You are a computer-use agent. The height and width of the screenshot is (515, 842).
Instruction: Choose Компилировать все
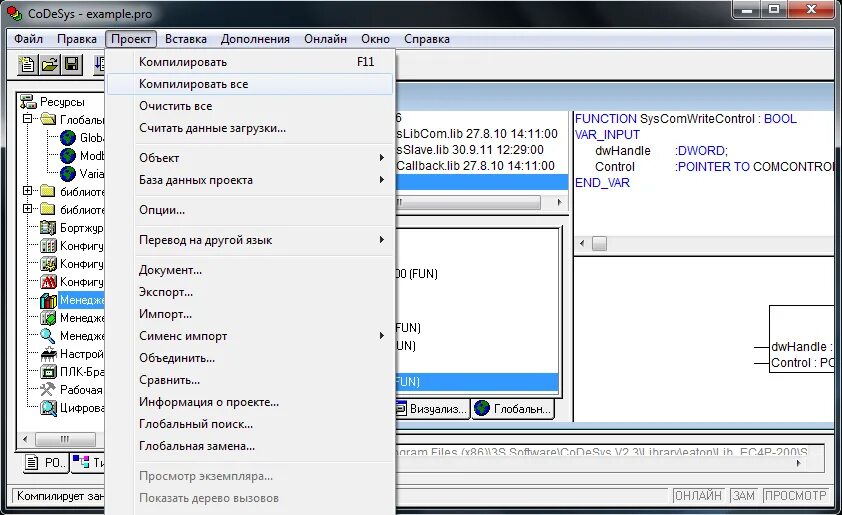(250, 84)
